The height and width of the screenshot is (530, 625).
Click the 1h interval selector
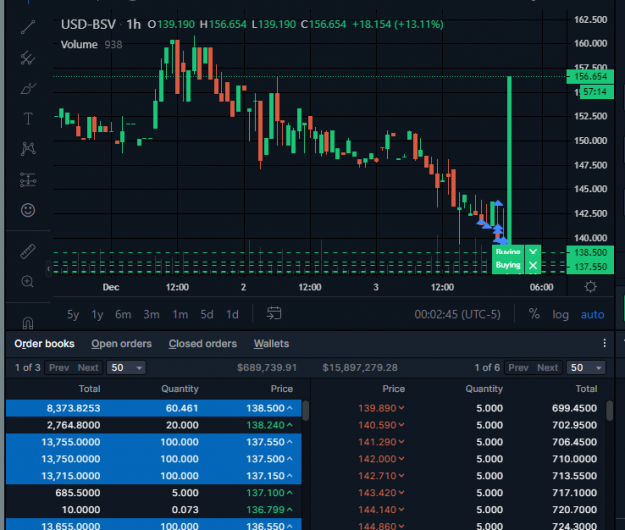(134, 25)
